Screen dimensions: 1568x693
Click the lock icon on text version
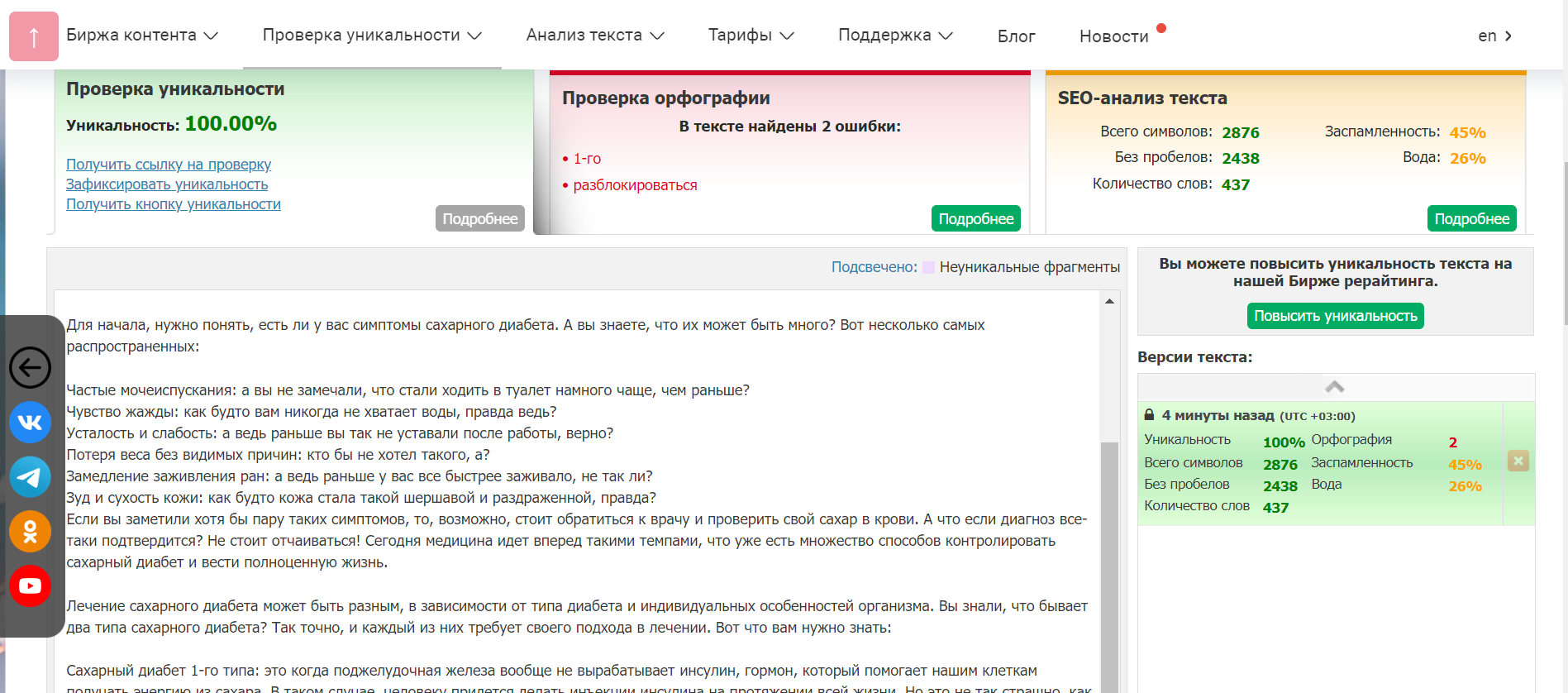(x=1149, y=415)
